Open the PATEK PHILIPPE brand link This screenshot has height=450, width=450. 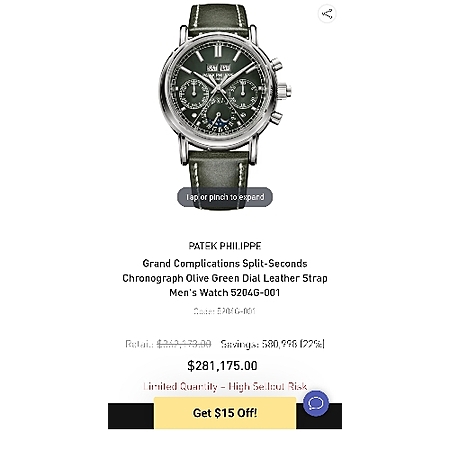pyautogui.click(x=225, y=246)
